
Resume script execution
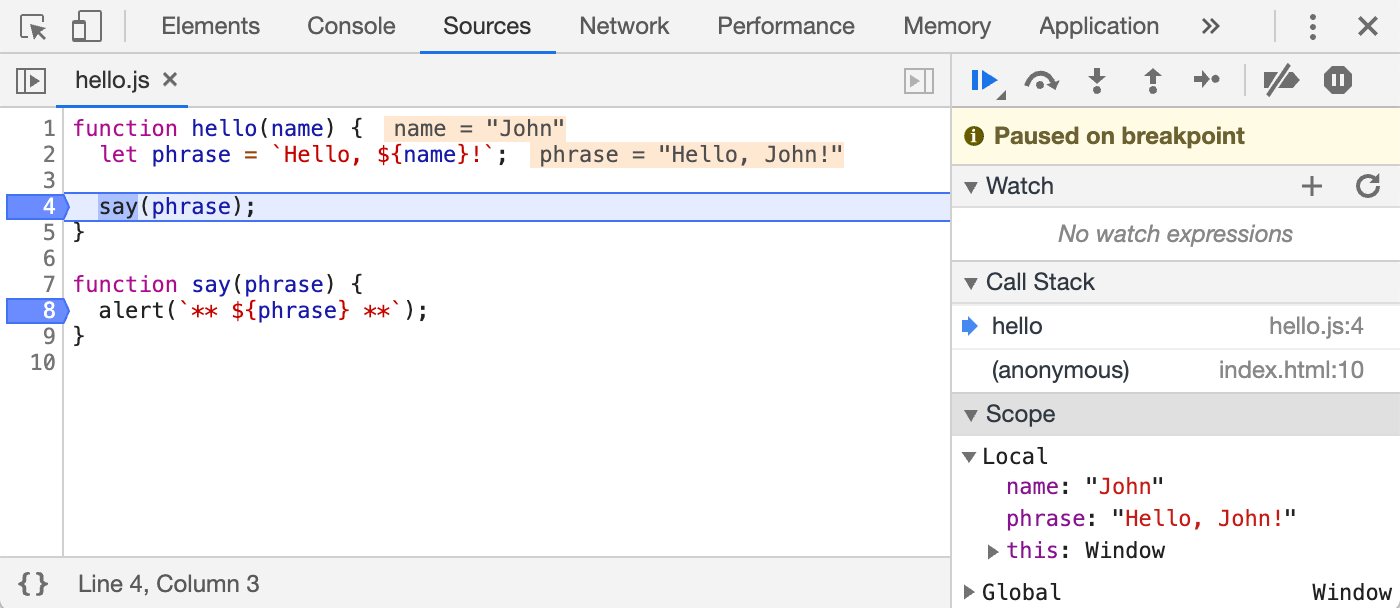click(985, 80)
